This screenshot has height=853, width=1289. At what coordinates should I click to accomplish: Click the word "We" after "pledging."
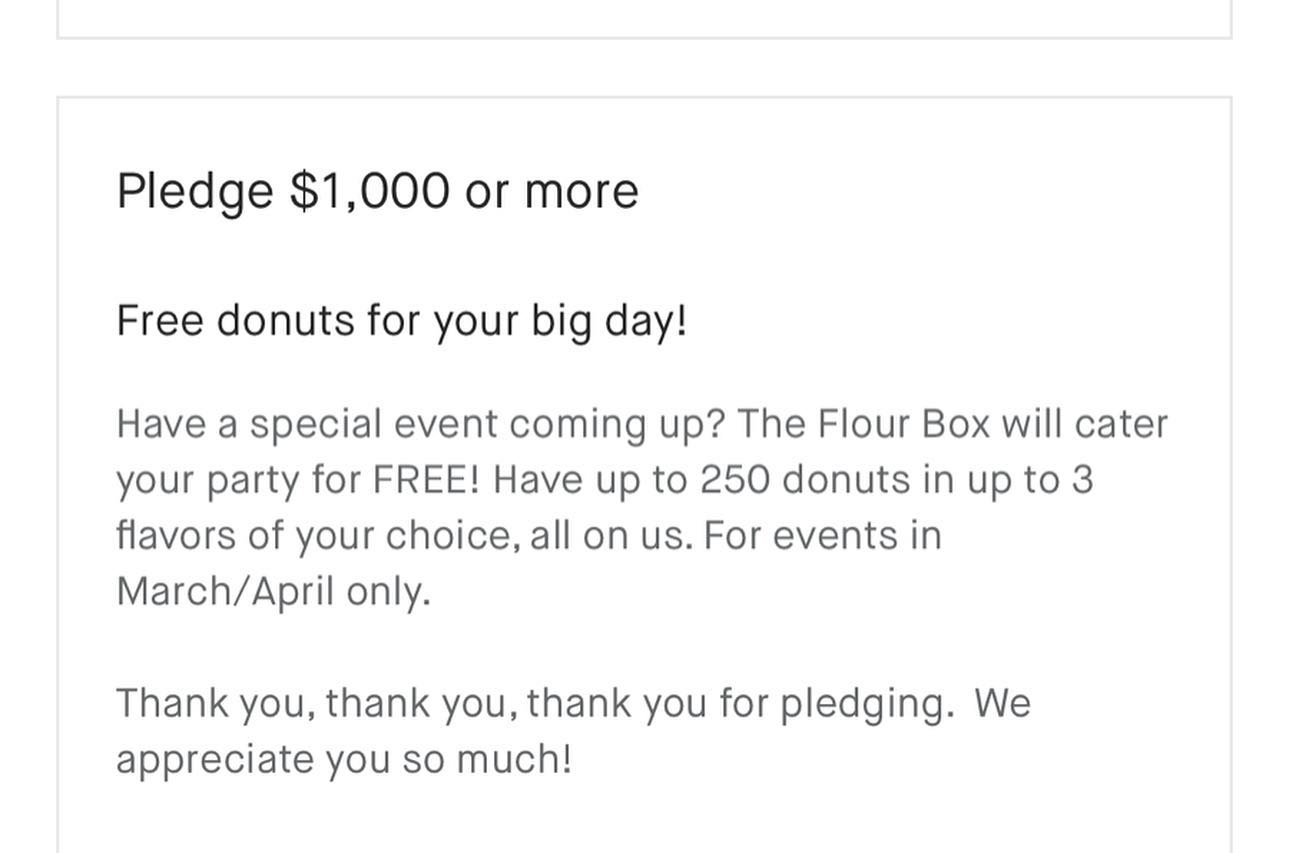pos(1002,703)
